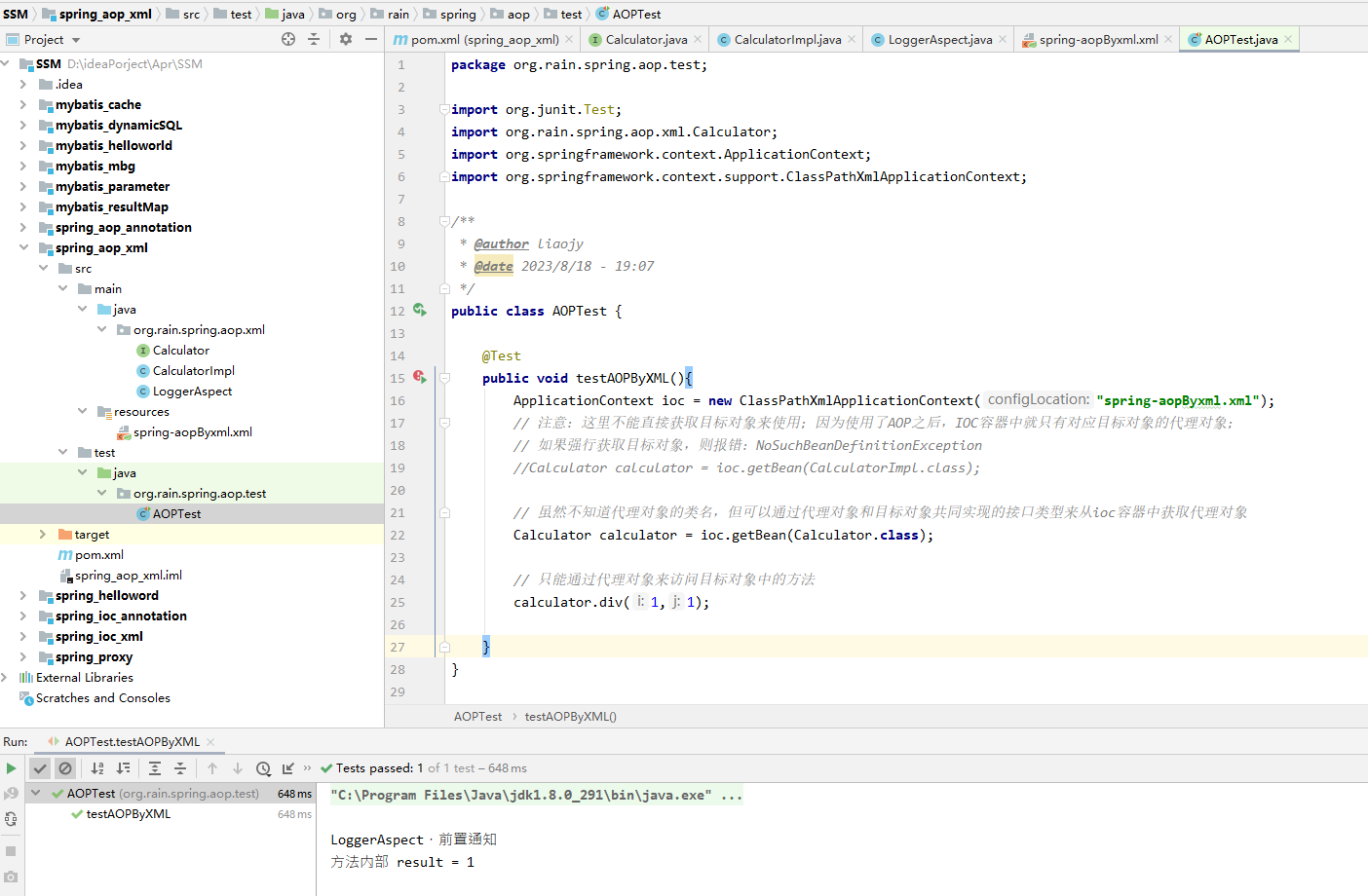This screenshot has width=1368, height=896.
Task: Select LoggerAspect class in tree
Action: pos(192,392)
